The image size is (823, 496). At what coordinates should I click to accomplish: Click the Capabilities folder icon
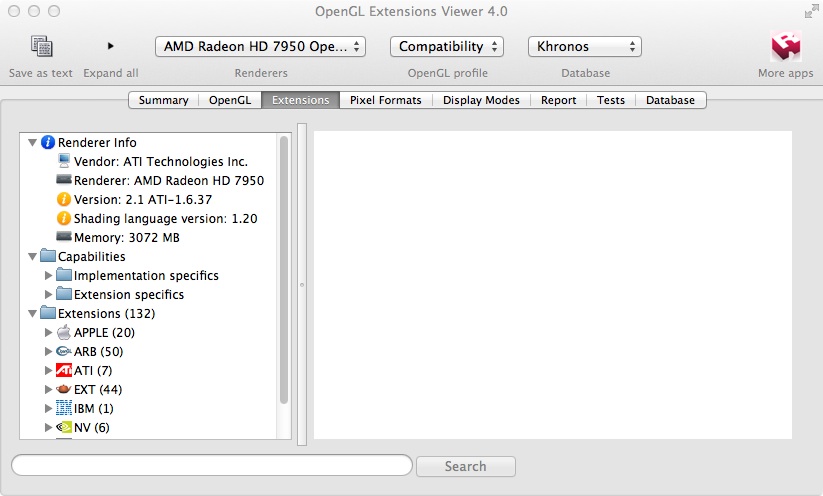point(48,256)
